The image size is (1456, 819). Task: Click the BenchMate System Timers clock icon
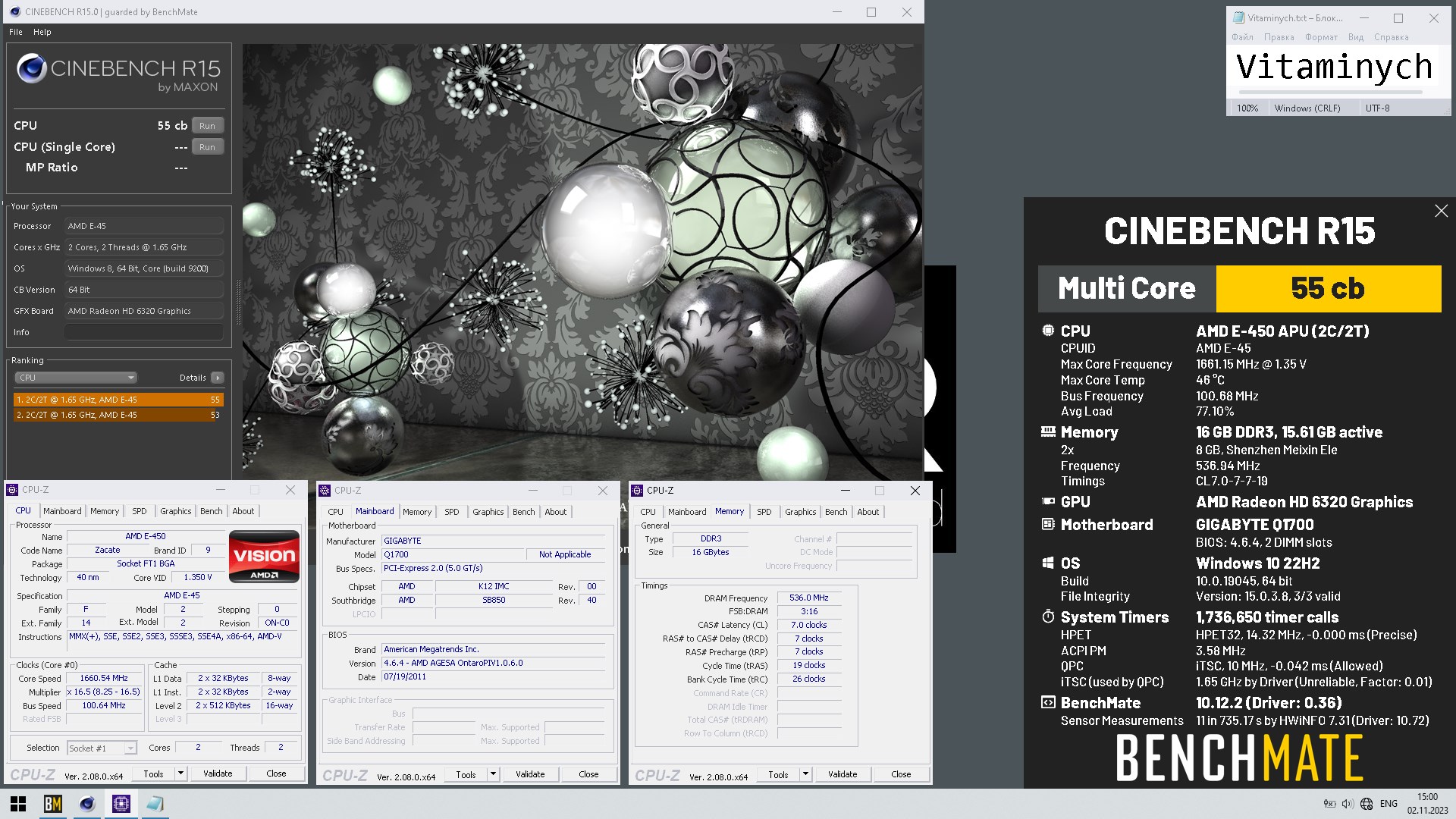coord(1048,617)
